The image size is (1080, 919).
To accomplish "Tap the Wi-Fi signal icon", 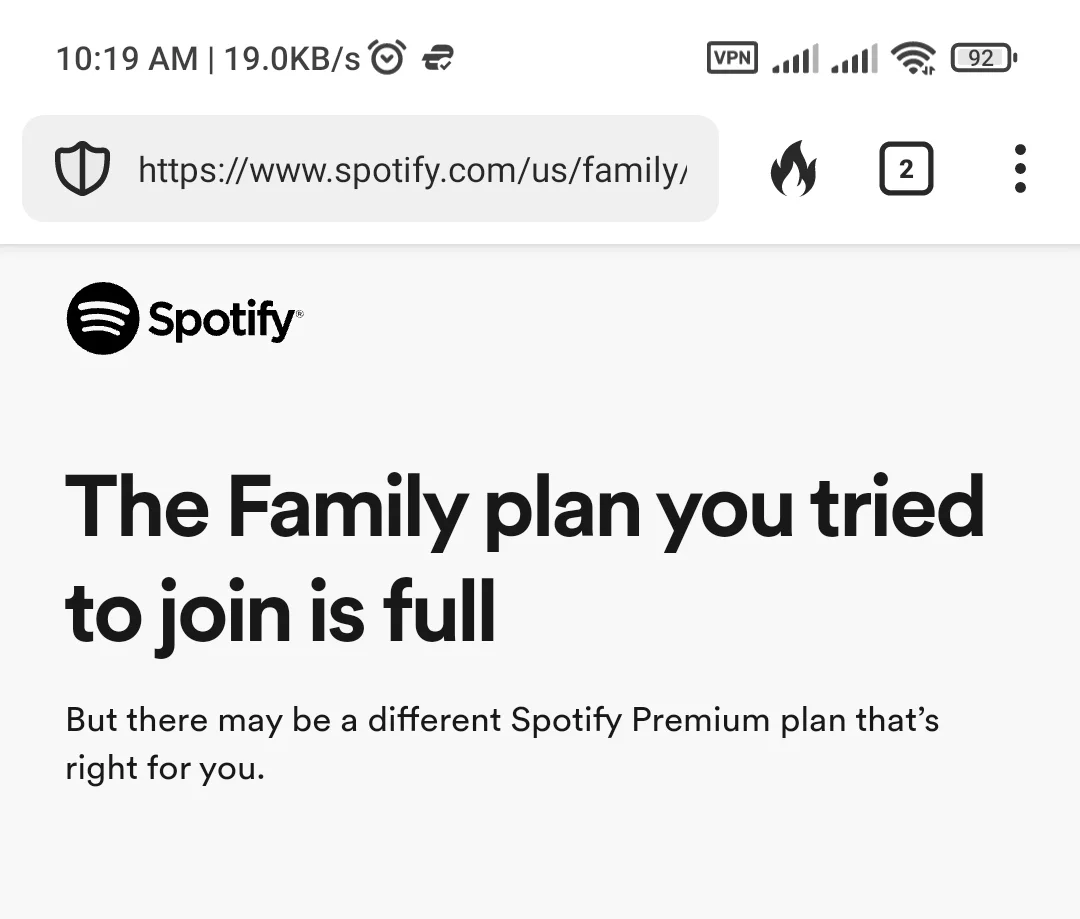I will click(x=913, y=58).
